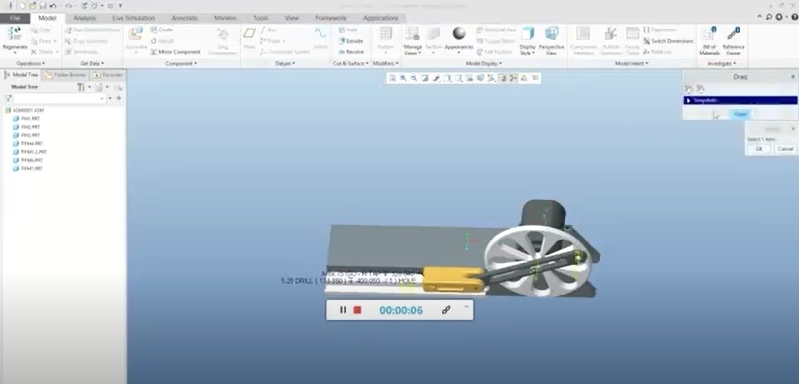Expand the Model Display group menu

(x=484, y=64)
